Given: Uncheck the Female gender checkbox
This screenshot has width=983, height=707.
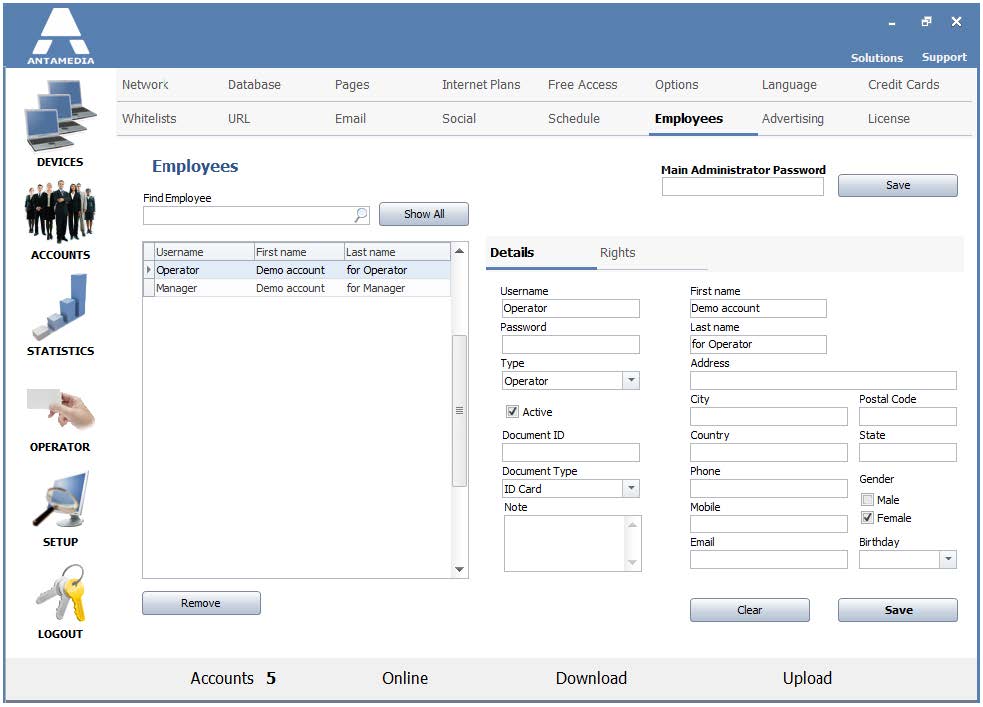Looking at the screenshot, I should pos(868,518).
